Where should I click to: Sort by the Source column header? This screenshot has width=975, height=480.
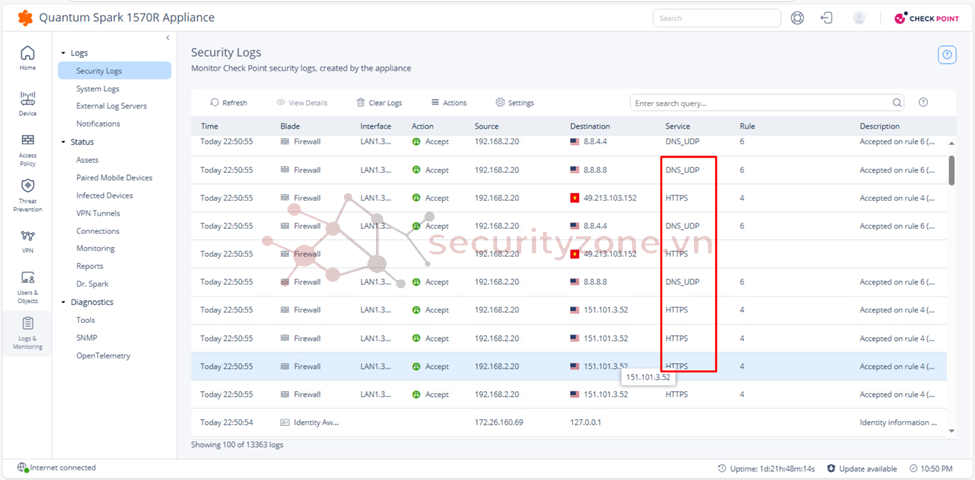[x=487, y=126]
